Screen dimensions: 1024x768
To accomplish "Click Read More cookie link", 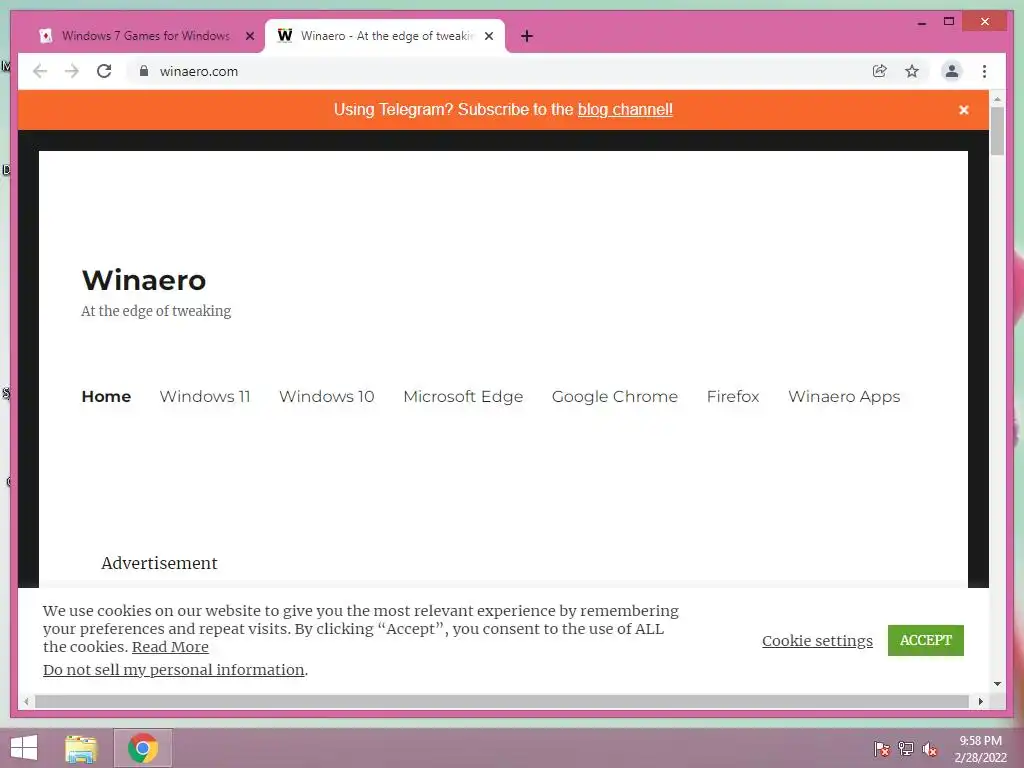I will point(170,647).
